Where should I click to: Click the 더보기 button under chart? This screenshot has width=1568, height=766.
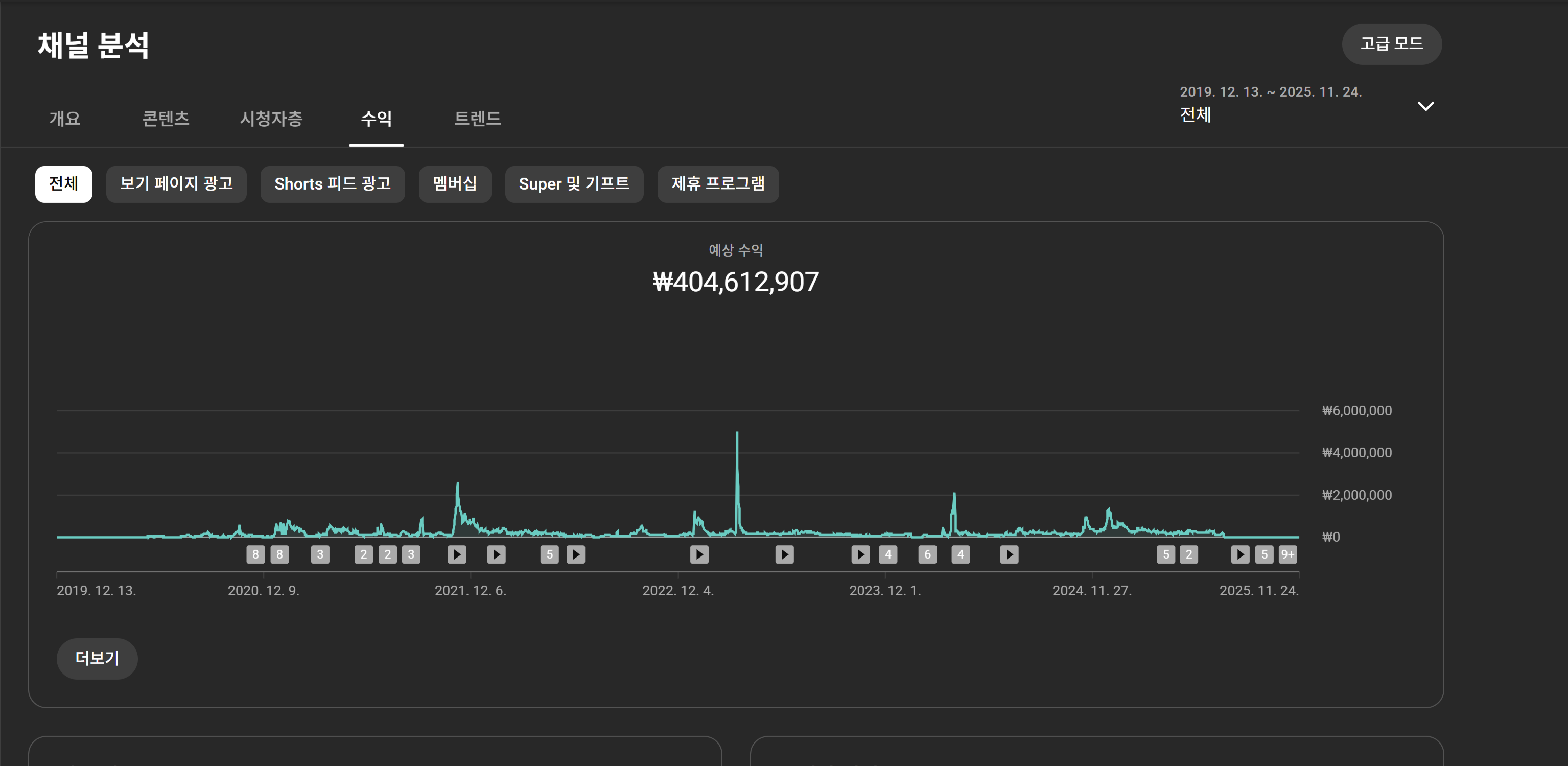point(97,658)
